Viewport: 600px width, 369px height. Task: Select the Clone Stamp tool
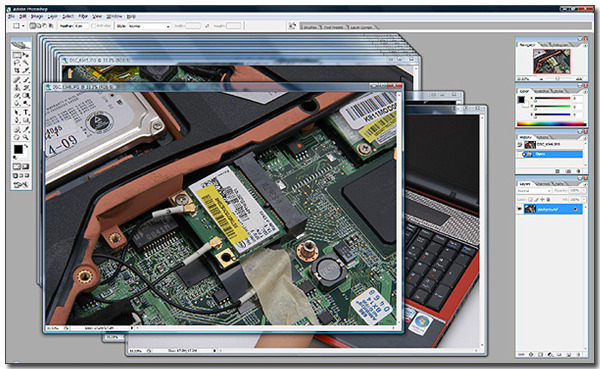(17, 87)
